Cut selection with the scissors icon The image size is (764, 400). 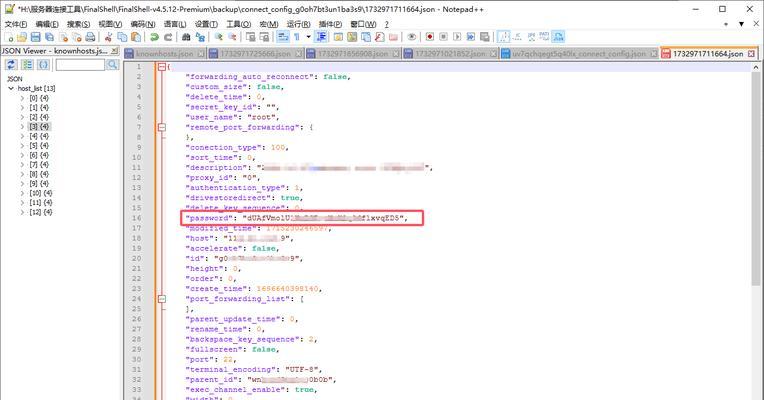pyautogui.click(x=108, y=37)
